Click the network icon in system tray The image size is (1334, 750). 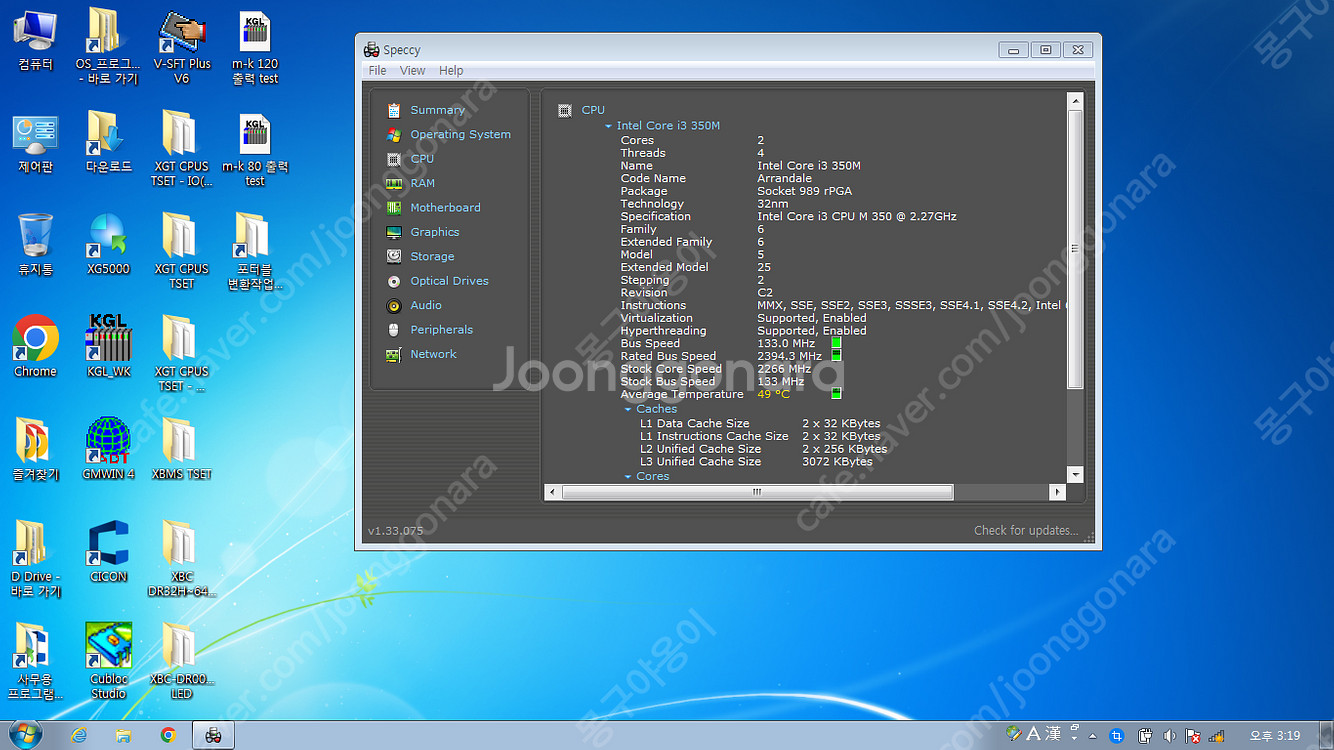tap(1216, 736)
